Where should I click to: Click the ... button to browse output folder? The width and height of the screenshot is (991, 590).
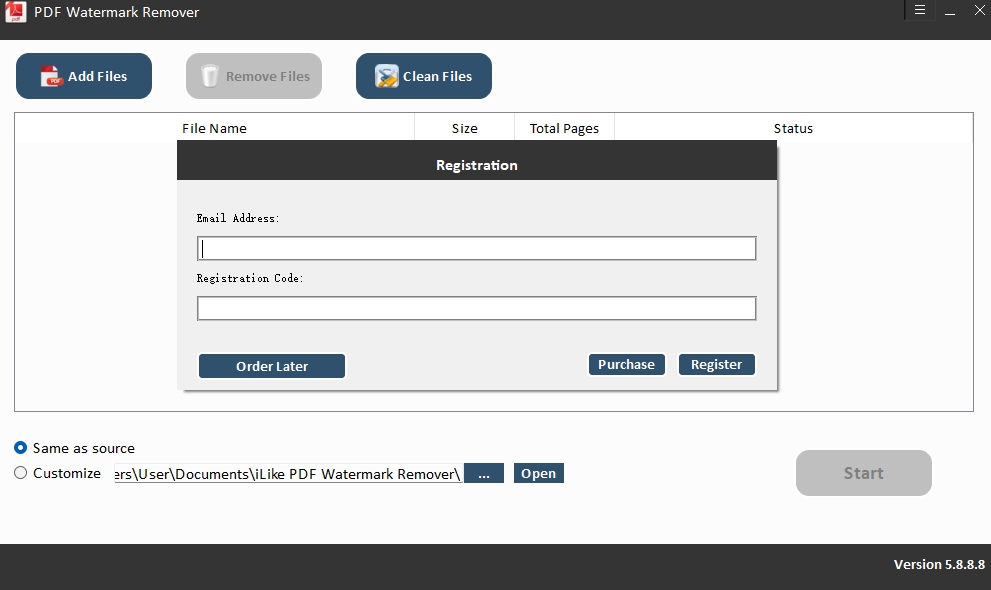(484, 473)
